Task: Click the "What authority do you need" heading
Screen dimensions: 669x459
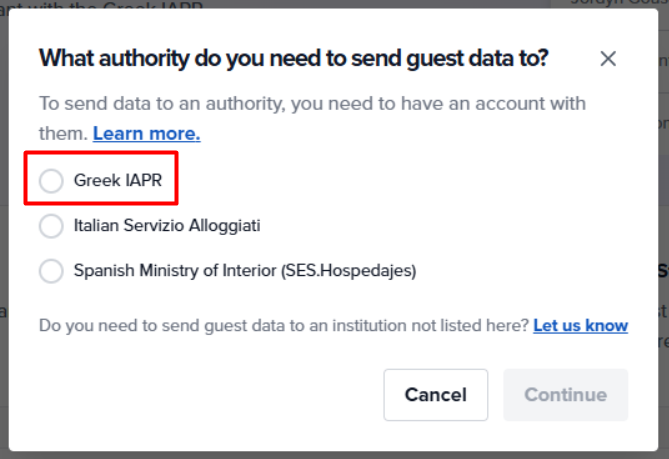Action: click(294, 58)
